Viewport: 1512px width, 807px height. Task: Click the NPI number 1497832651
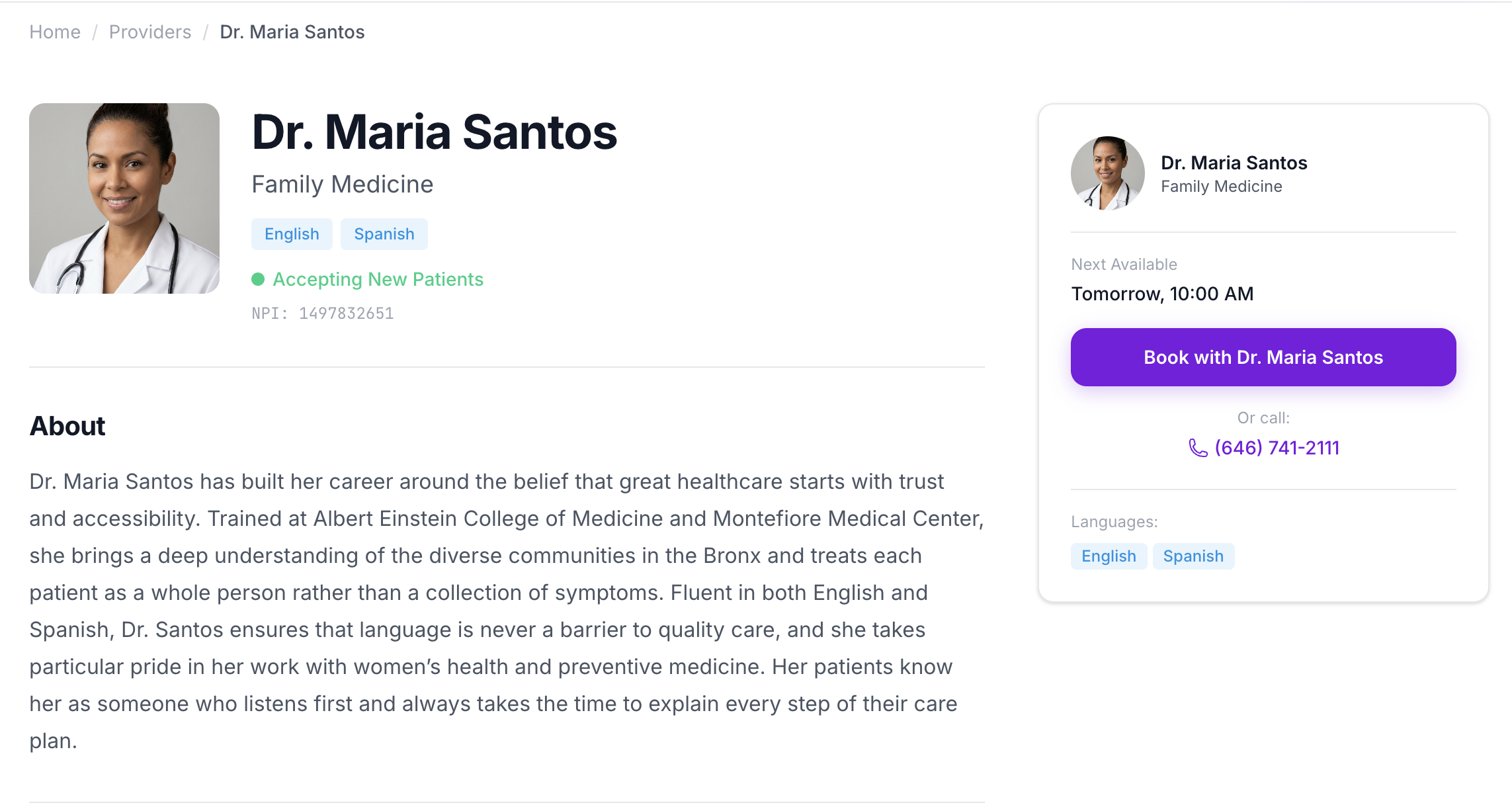click(x=346, y=314)
